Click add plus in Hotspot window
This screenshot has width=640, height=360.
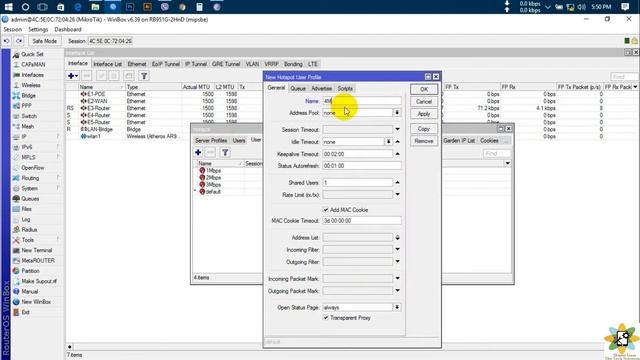(x=198, y=153)
